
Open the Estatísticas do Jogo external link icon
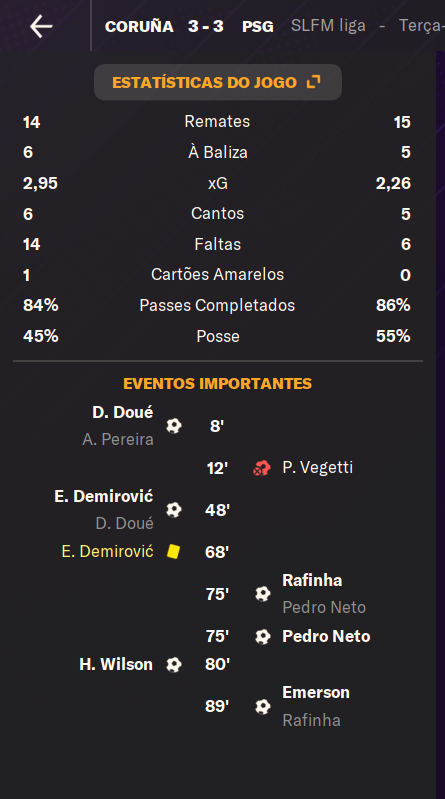313,82
